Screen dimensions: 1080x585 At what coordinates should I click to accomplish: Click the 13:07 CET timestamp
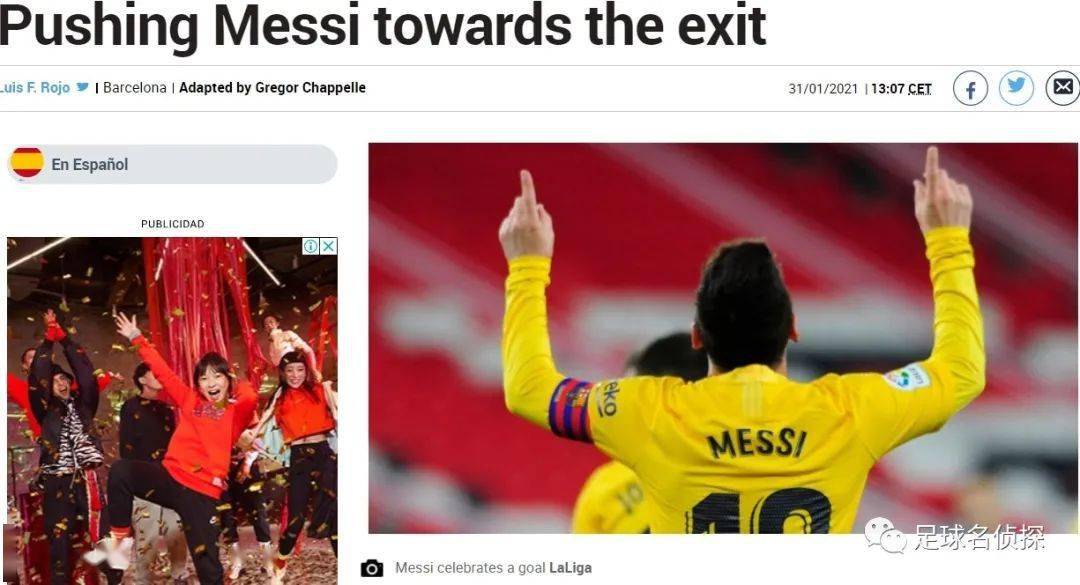[x=901, y=89]
